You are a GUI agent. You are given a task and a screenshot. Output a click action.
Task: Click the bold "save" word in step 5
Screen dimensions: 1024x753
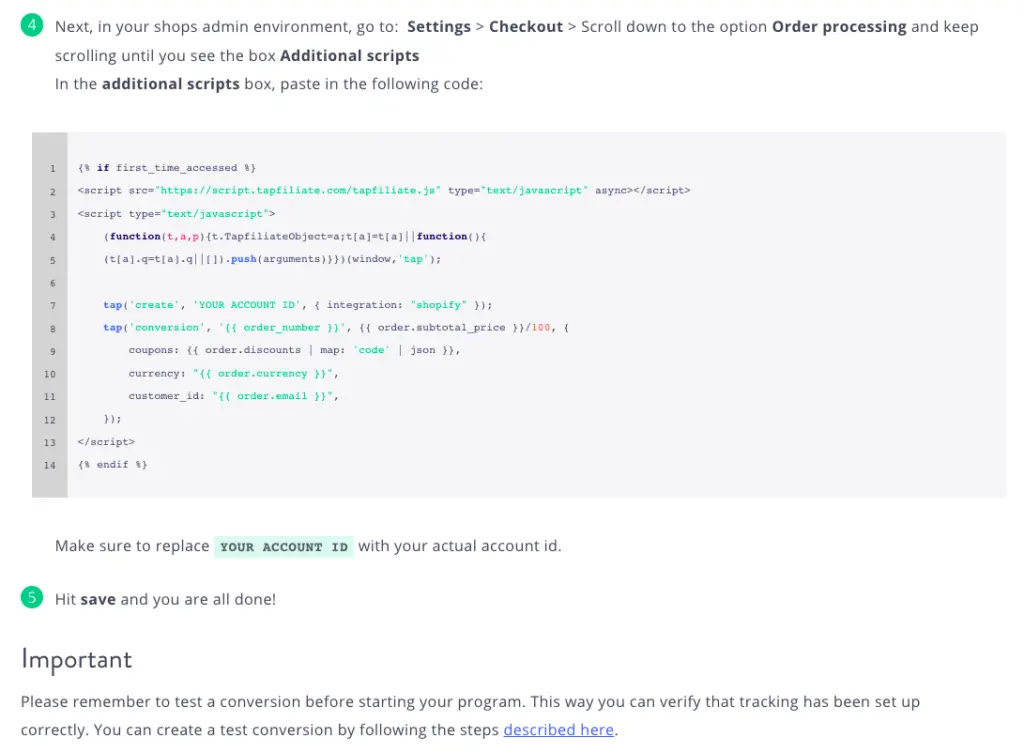98,599
